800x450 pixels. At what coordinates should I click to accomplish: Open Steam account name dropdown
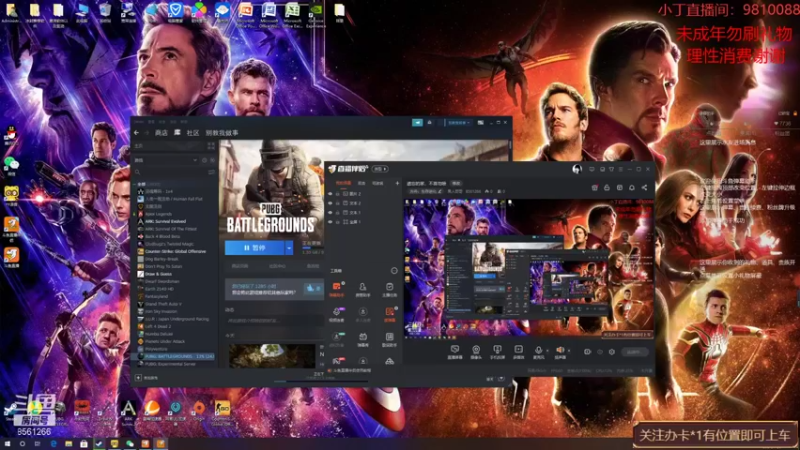(459, 122)
